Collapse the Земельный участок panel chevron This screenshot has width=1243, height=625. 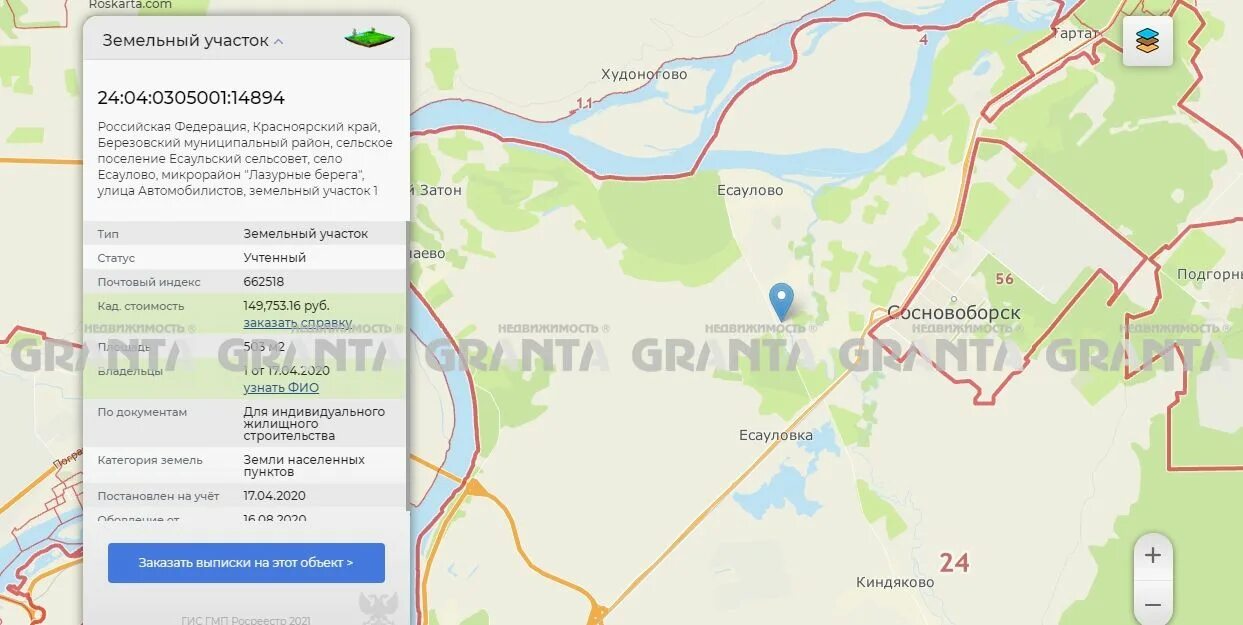[x=279, y=42]
